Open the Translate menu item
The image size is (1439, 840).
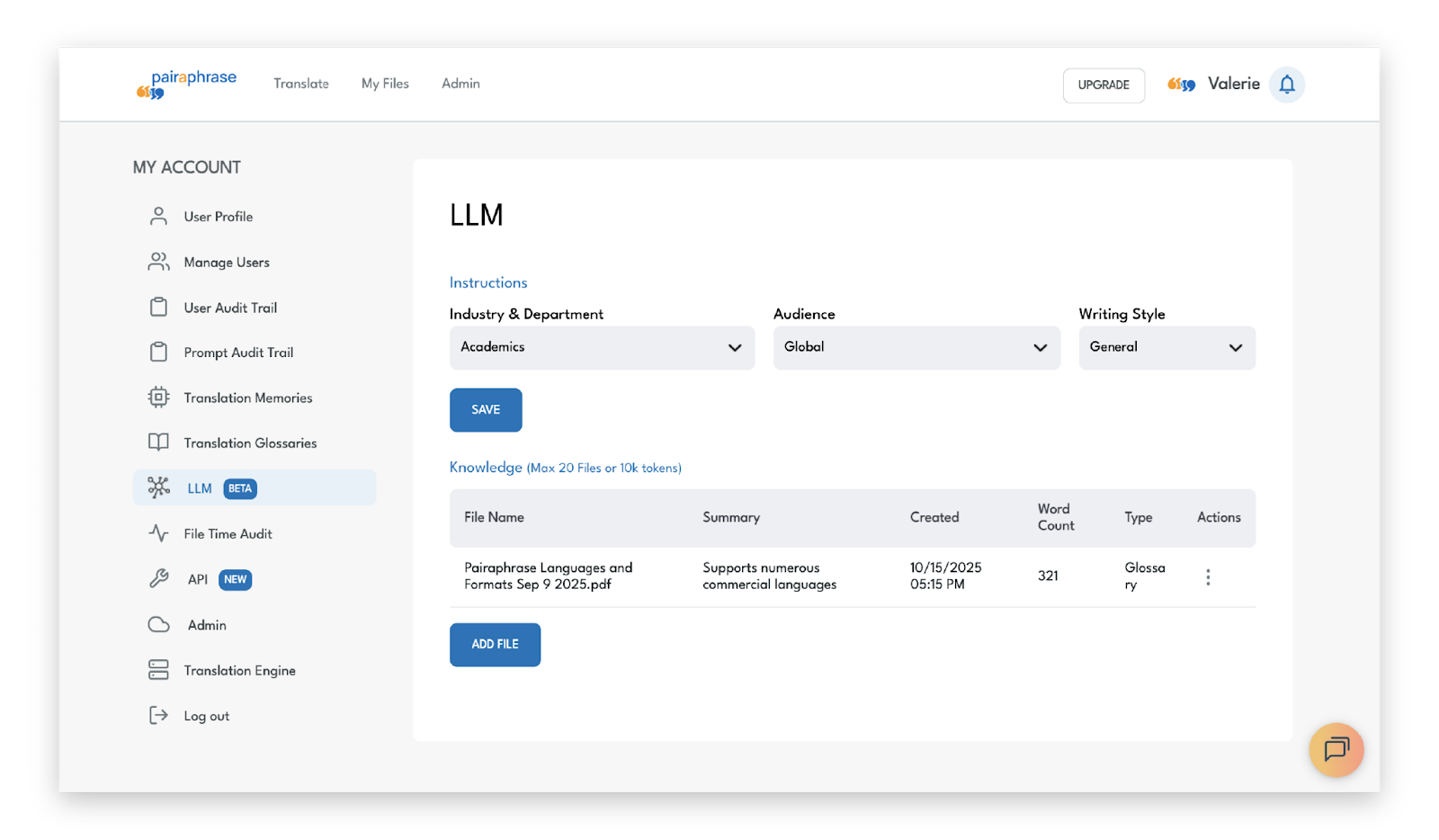[x=301, y=84]
